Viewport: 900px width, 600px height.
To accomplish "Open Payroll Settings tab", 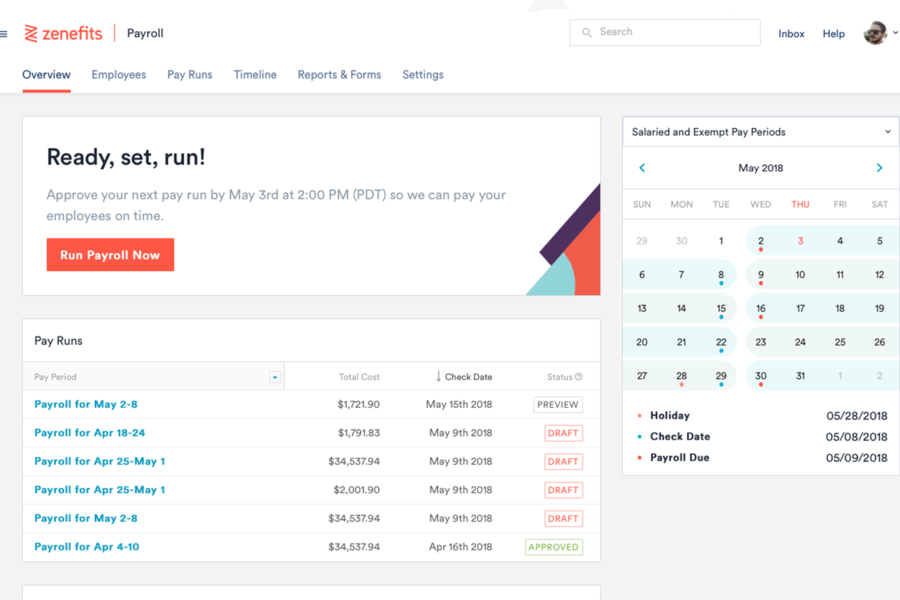I will tap(422, 74).
